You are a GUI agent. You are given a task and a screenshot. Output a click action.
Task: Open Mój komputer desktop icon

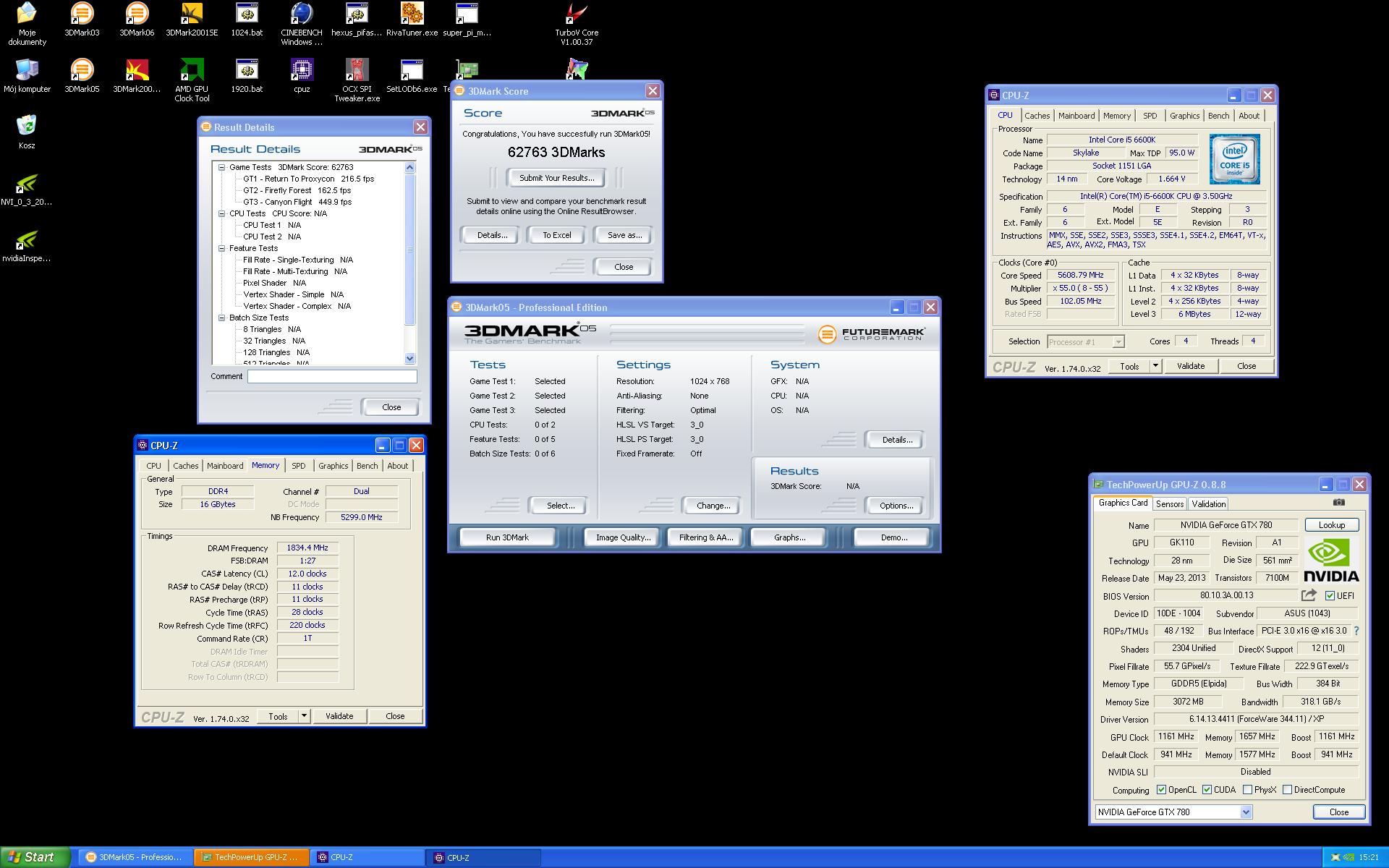(27, 76)
